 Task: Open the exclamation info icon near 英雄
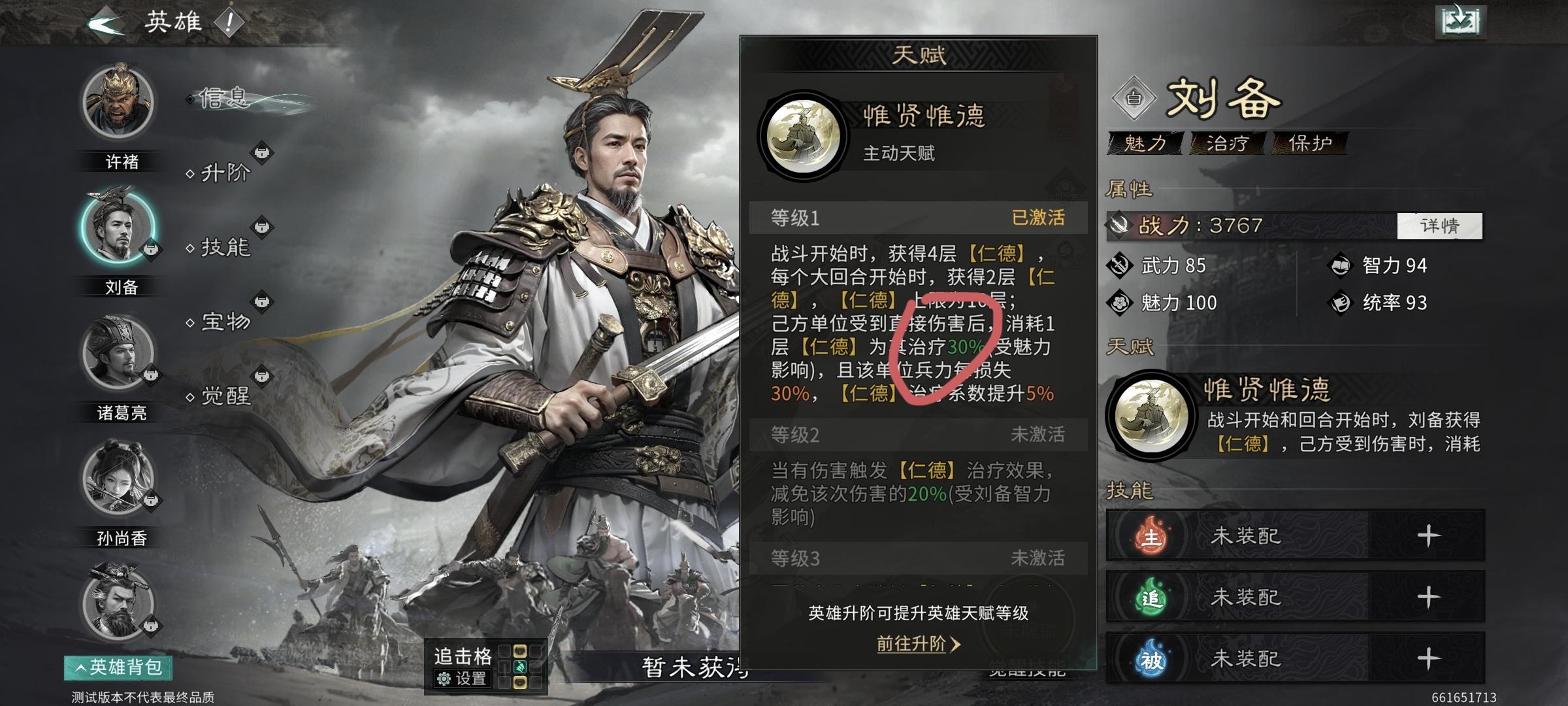click(x=229, y=24)
